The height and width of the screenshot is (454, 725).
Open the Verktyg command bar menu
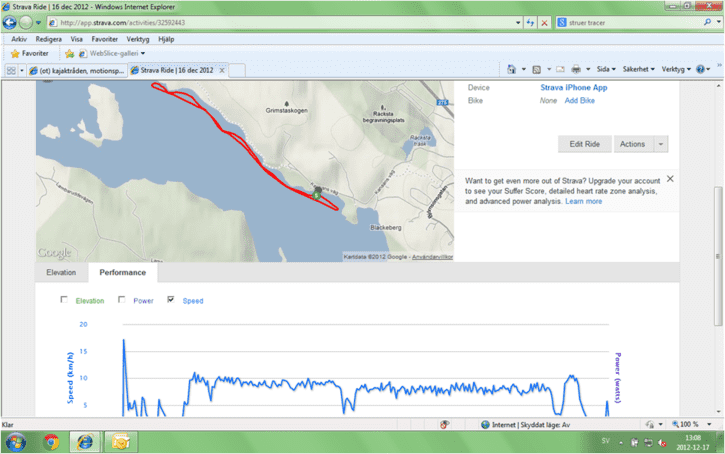pyautogui.click(x=676, y=69)
